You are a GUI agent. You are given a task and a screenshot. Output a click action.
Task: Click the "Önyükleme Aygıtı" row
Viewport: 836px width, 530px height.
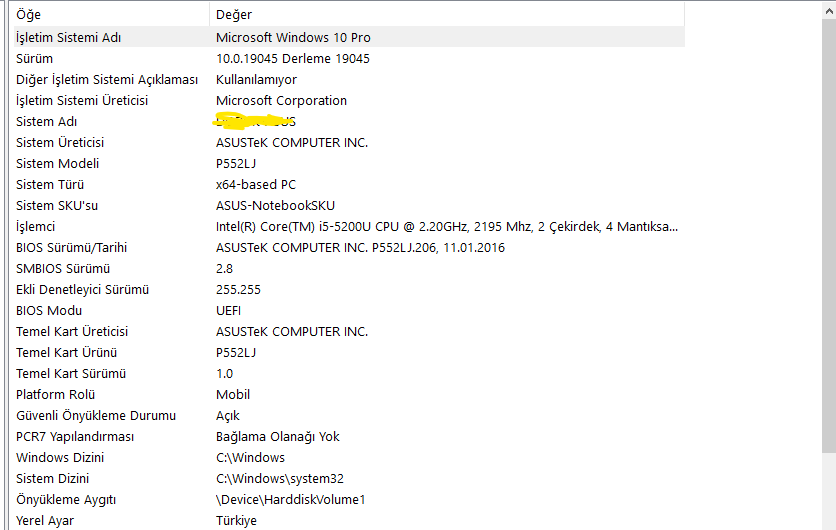[66, 499]
